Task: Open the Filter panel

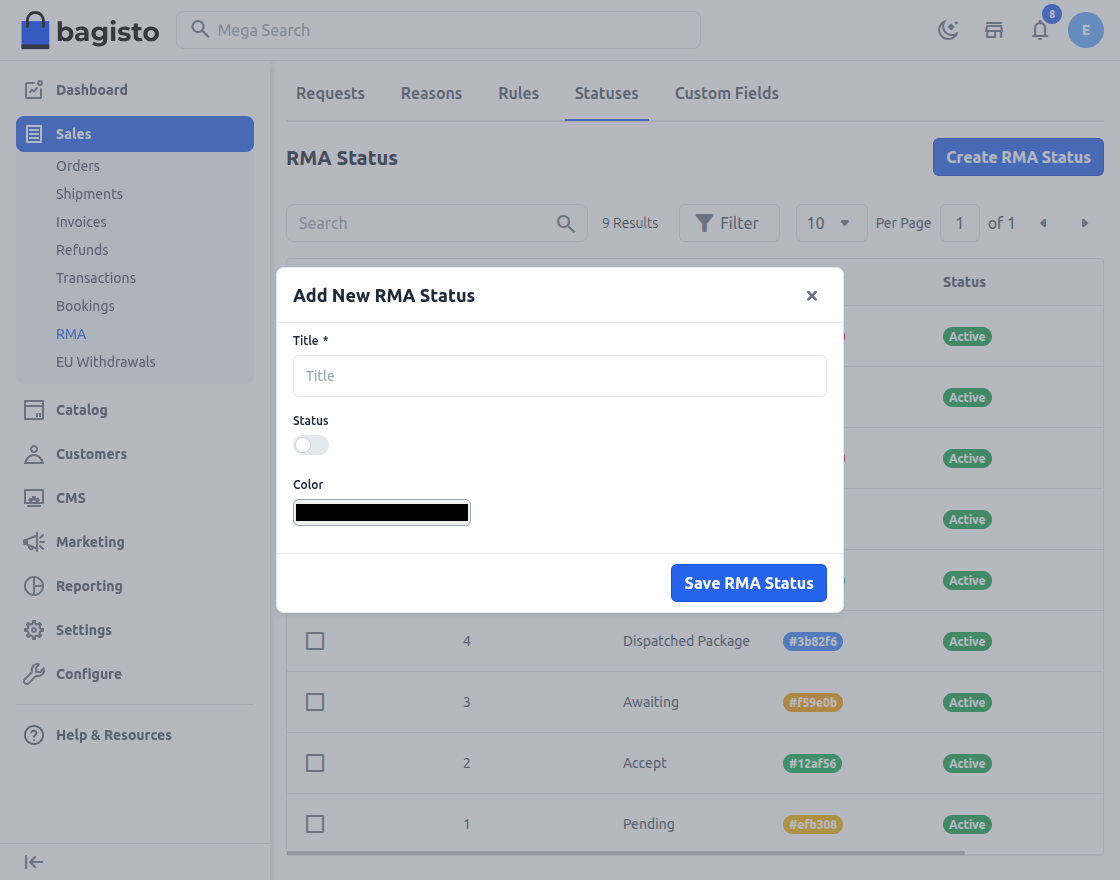Action: click(729, 224)
